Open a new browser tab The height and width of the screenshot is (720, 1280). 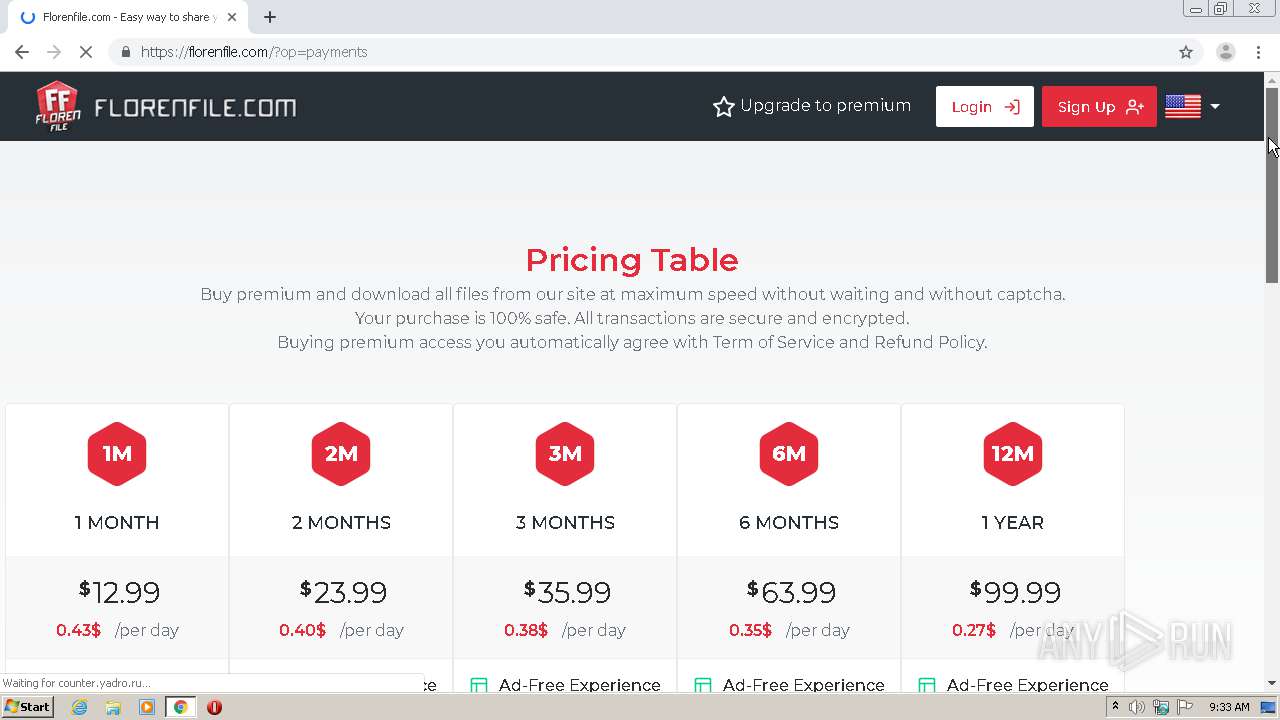[x=270, y=17]
